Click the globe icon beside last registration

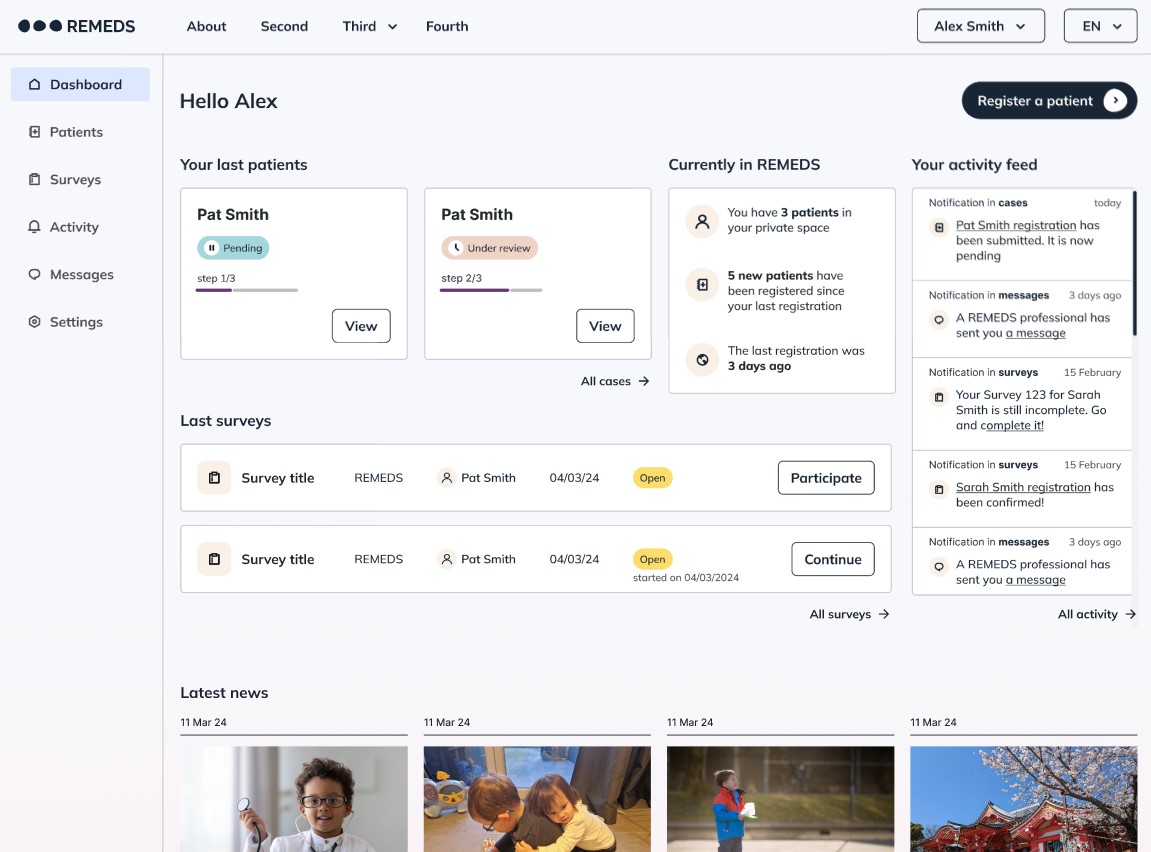702,359
